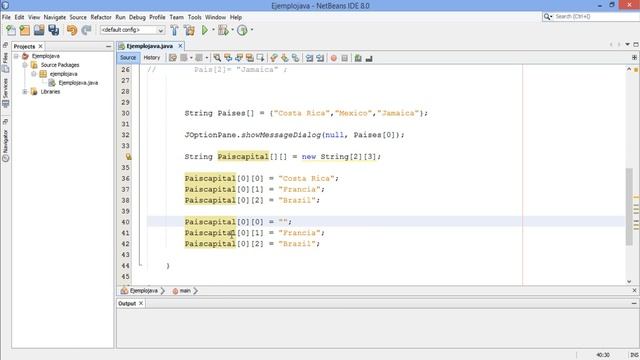Run the project with green play icon
The width and height of the screenshot is (640, 360).
[205, 30]
